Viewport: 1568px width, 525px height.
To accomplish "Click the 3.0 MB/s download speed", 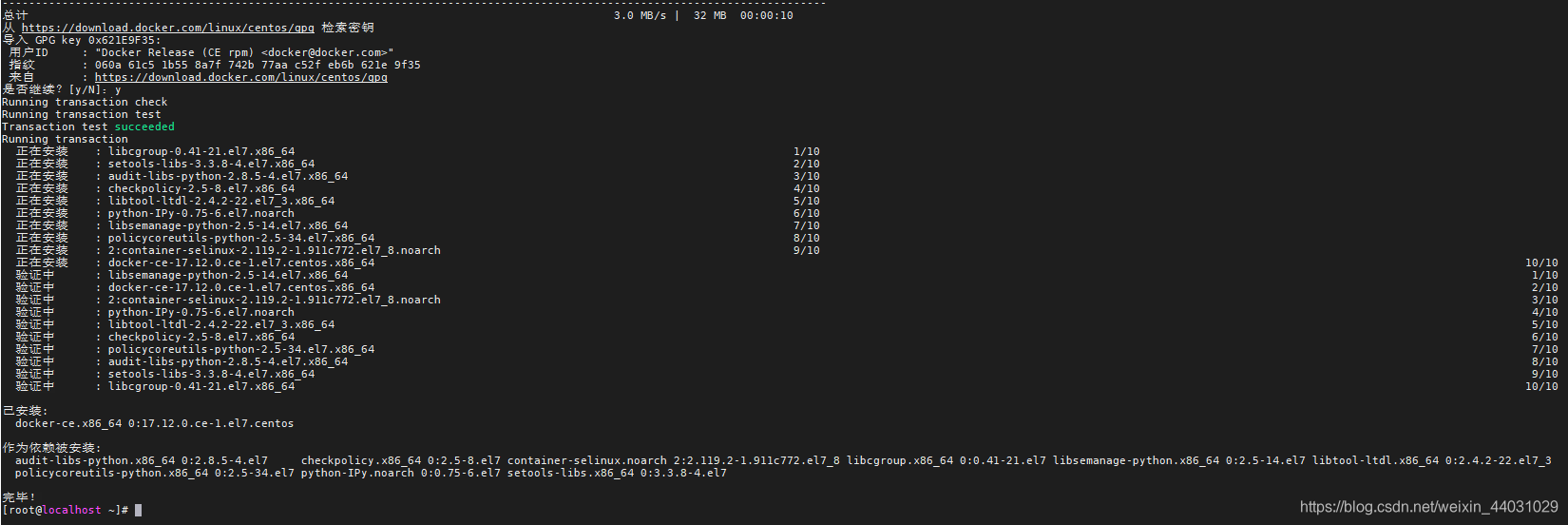I will coord(640,15).
